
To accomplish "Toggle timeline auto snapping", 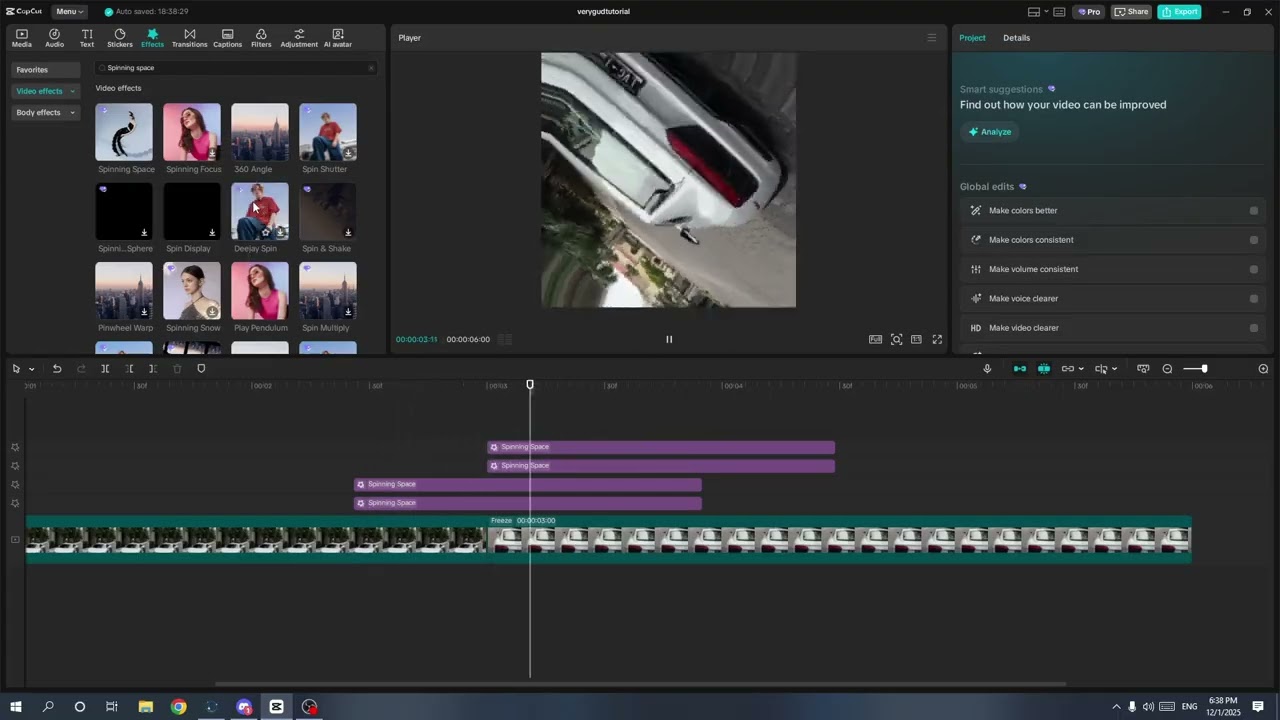I will tap(1044, 369).
